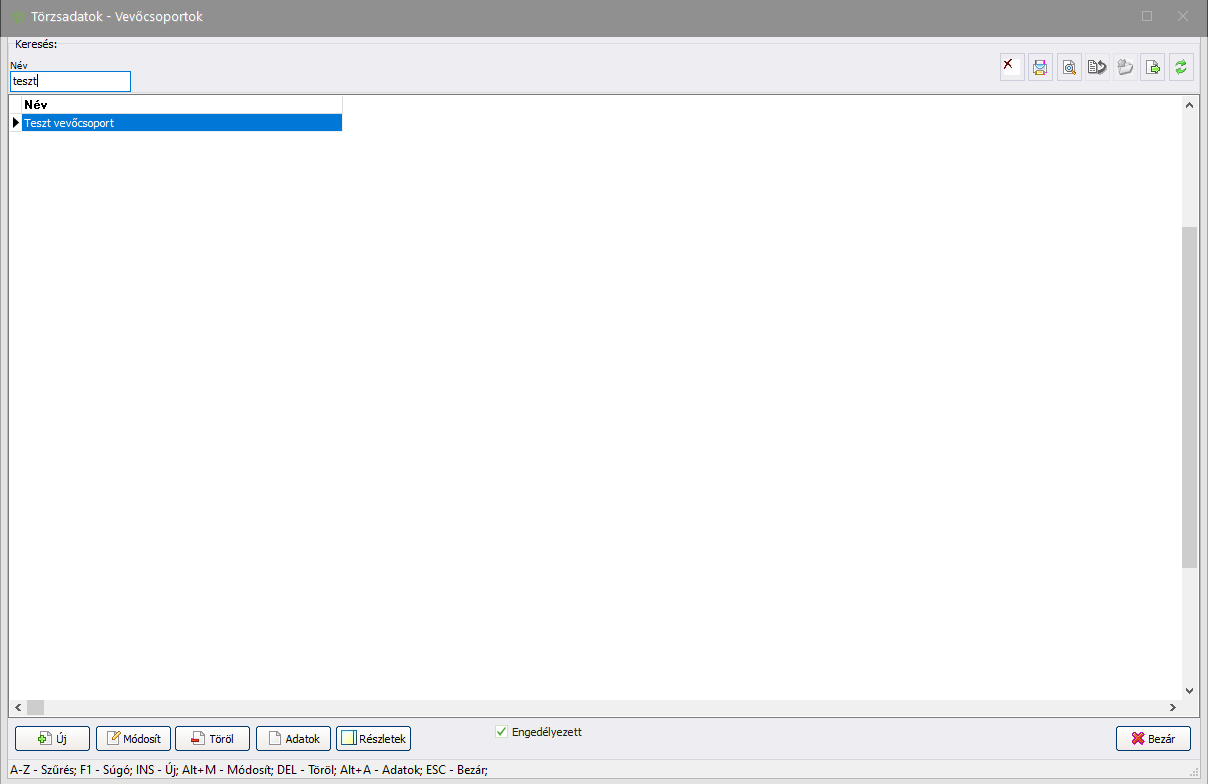Open print preview with magnifier icon
This screenshot has width=1208, height=784.
click(x=1069, y=67)
